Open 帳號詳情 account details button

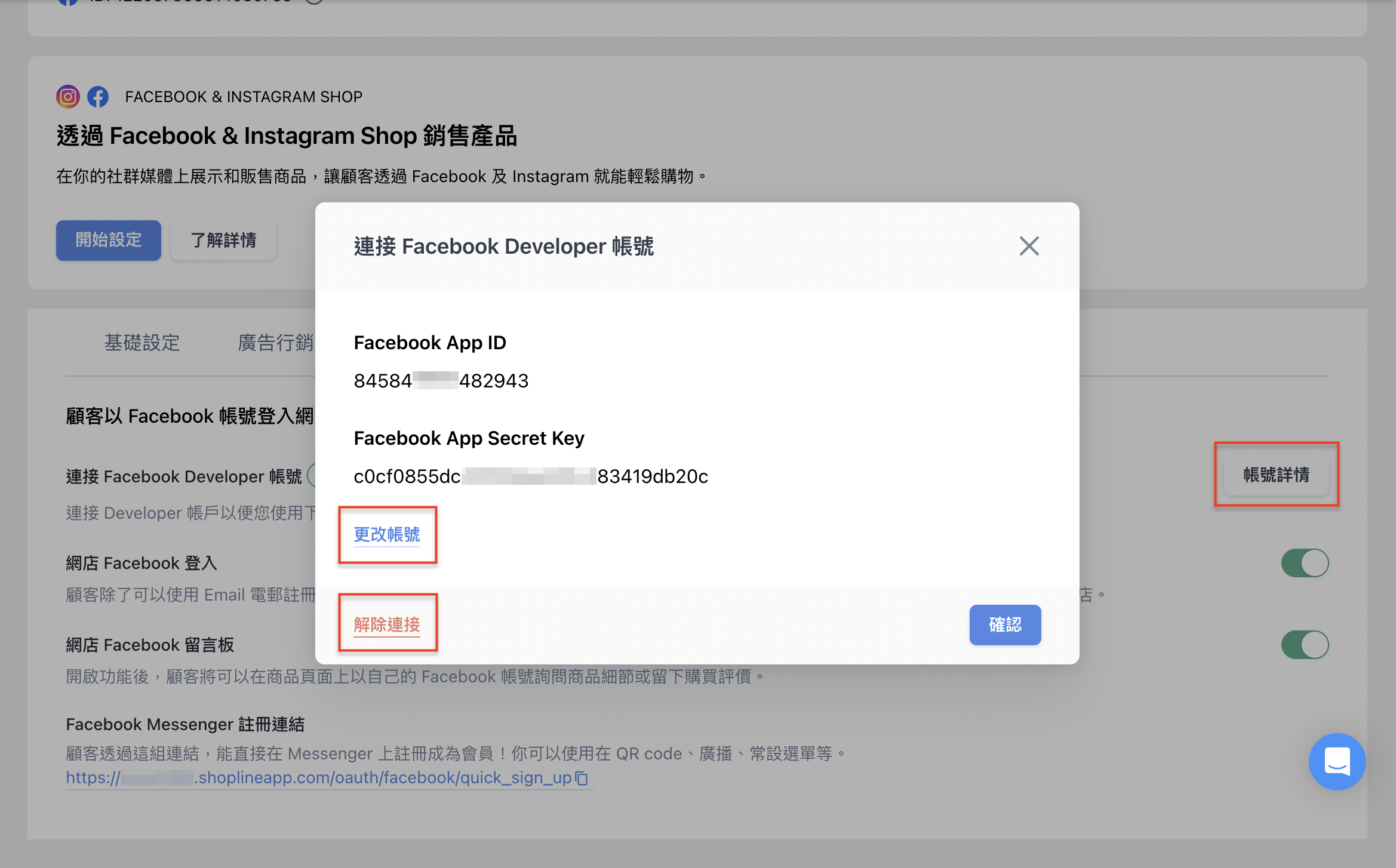(x=1277, y=475)
